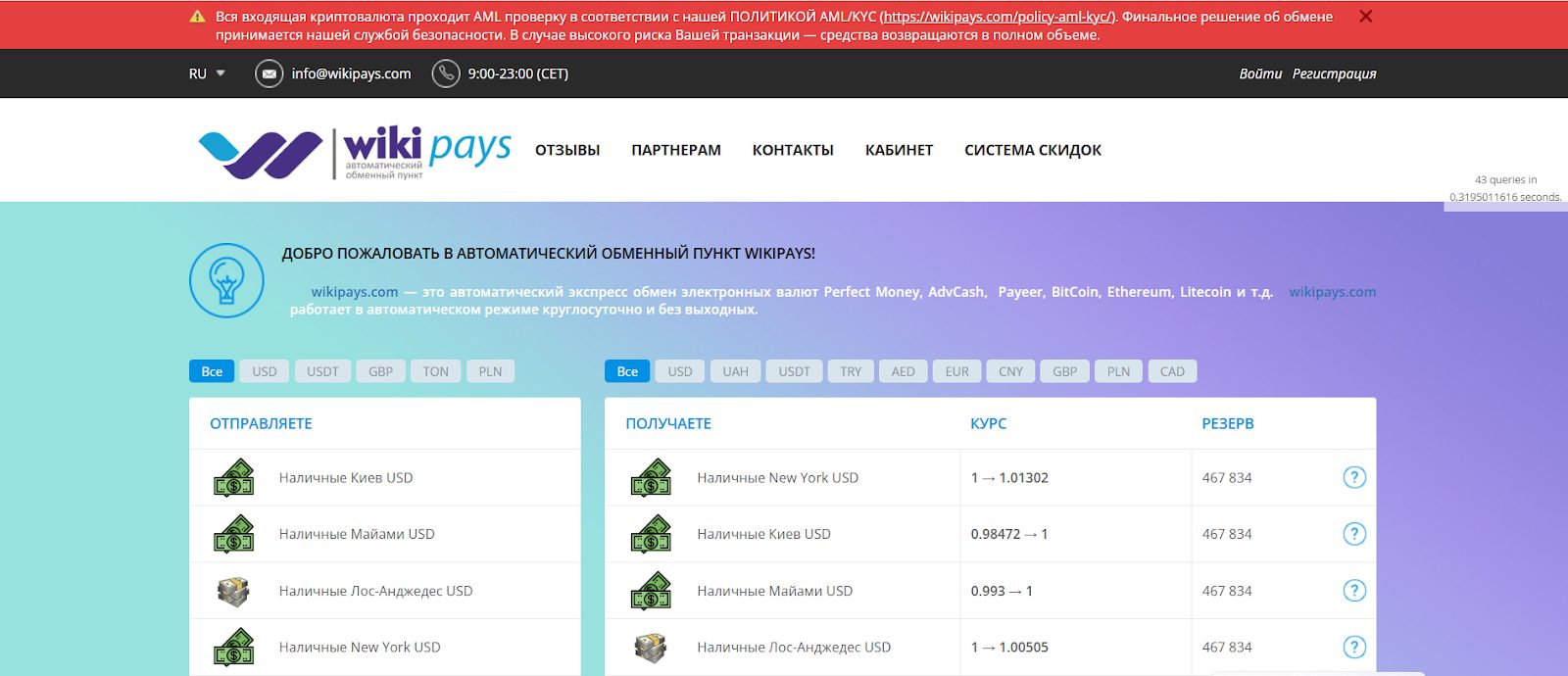This screenshot has width=1568, height=676.
Task: Select the Все filter in send panel
Action: pyautogui.click(x=212, y=371)
